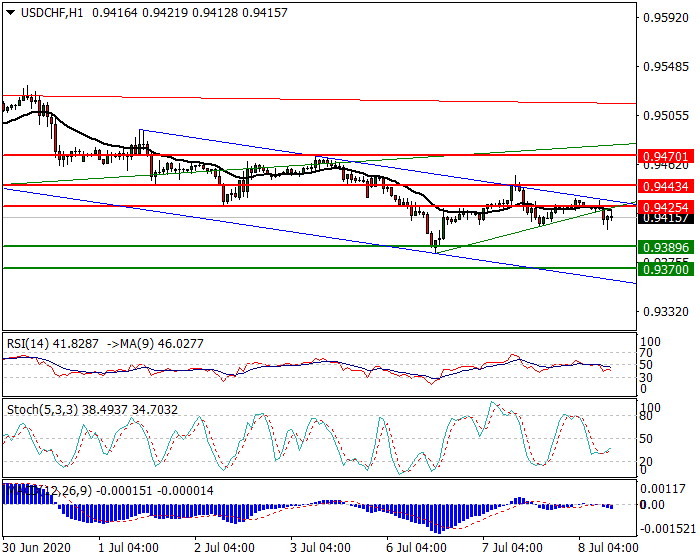Select the 2 Jul 04:00 time label
The image size is (700, 560).
click(x=224, y=547)
